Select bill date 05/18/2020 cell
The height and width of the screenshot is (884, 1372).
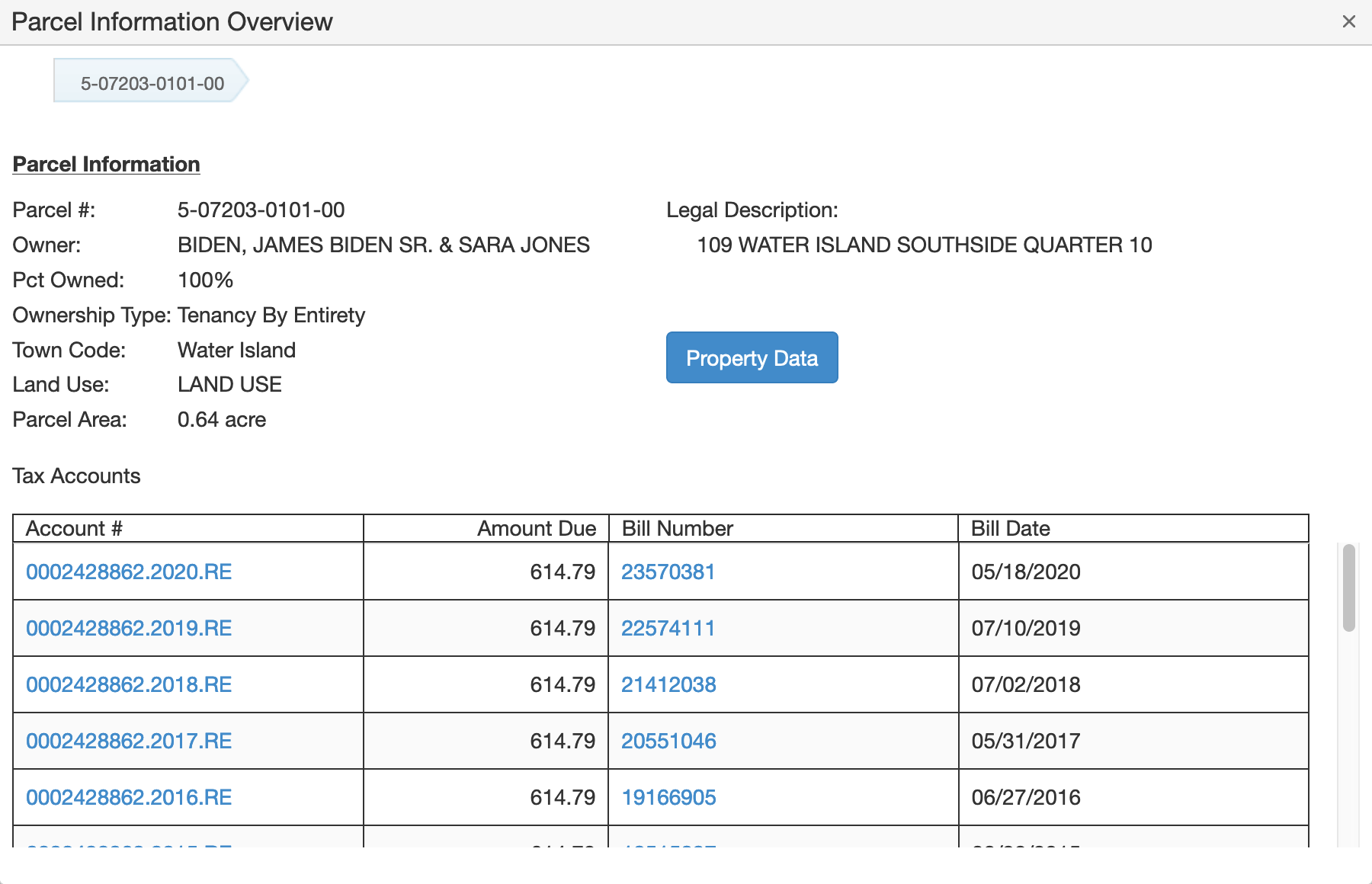(x=1133, y=572)
